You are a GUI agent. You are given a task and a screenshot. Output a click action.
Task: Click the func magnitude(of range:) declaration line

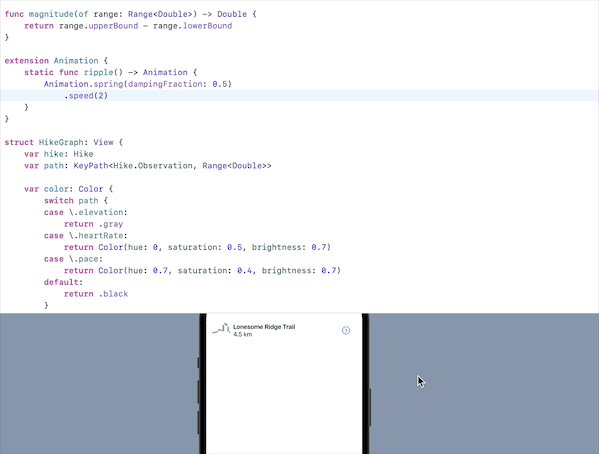[131, 14]
